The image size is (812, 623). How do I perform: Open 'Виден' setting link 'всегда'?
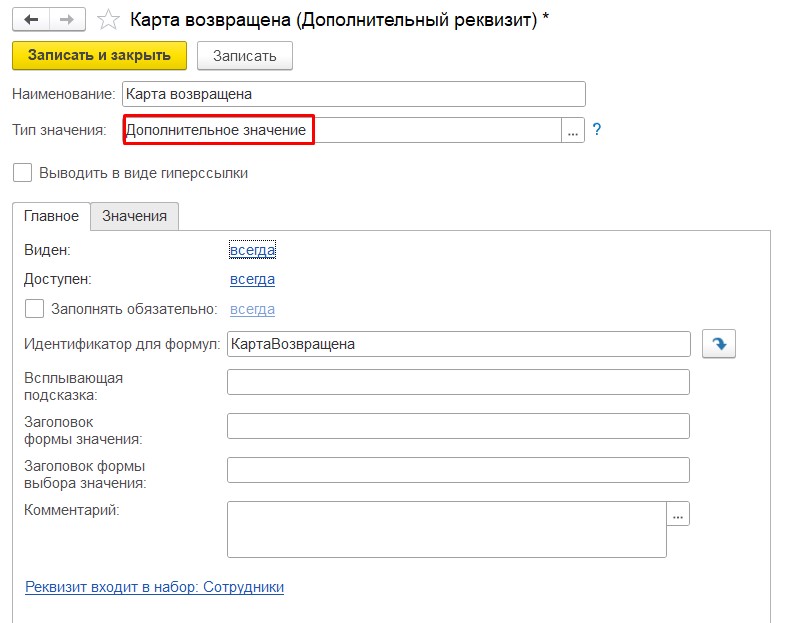pyautogui.click(x=252, y=250)
